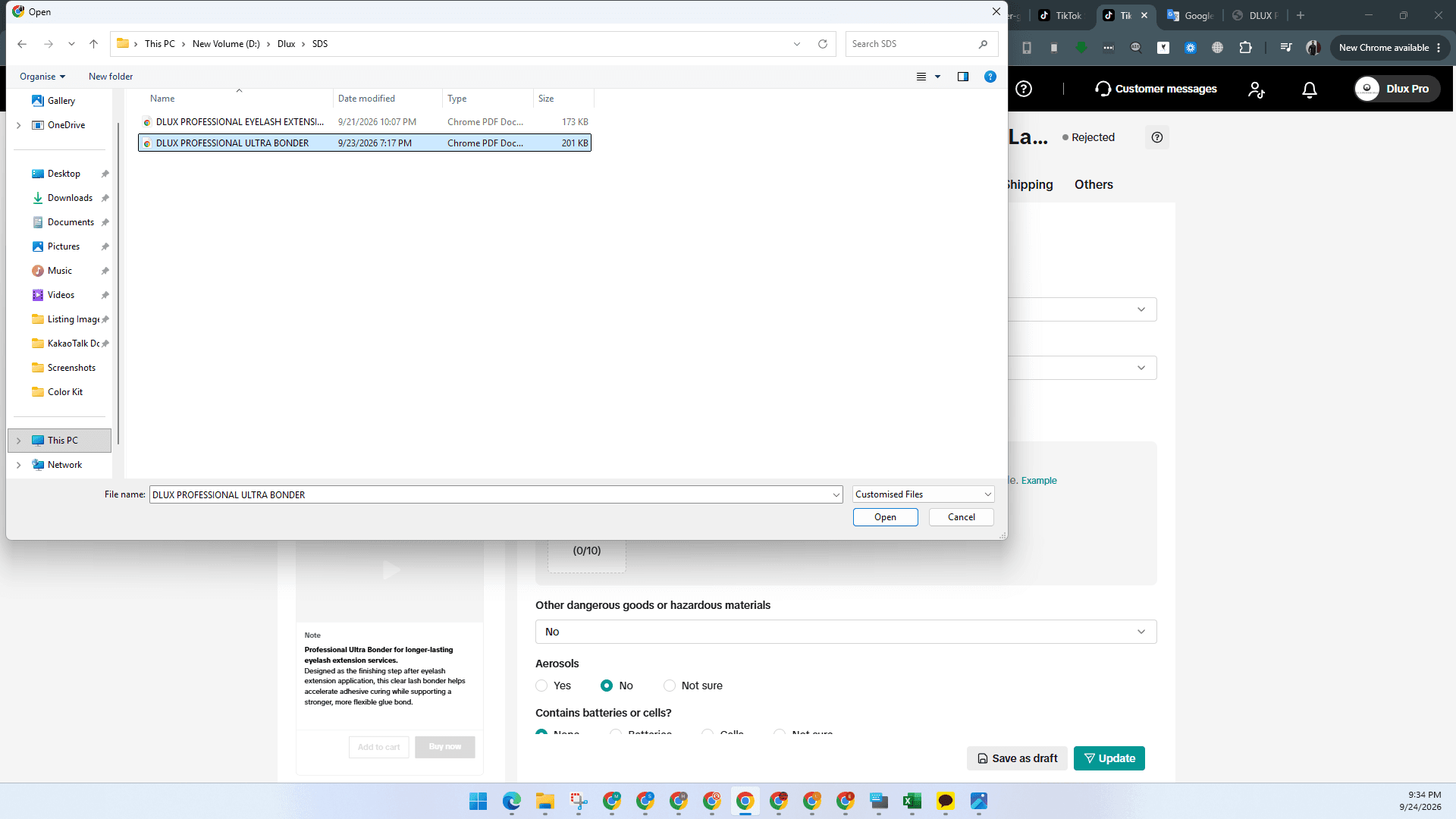The image size is (1456, 819).
Task: Open the account switch person icon
Action: (1257, 89)
